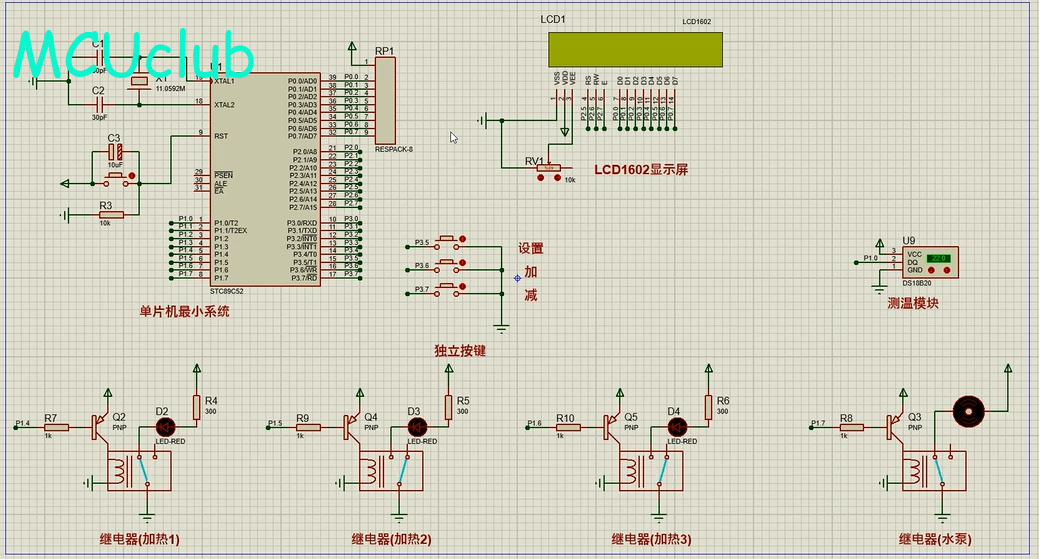The image size is (1039, 559).
Task: Click the DS18B20 temperature readout 22.0
Action: point(938,257)
